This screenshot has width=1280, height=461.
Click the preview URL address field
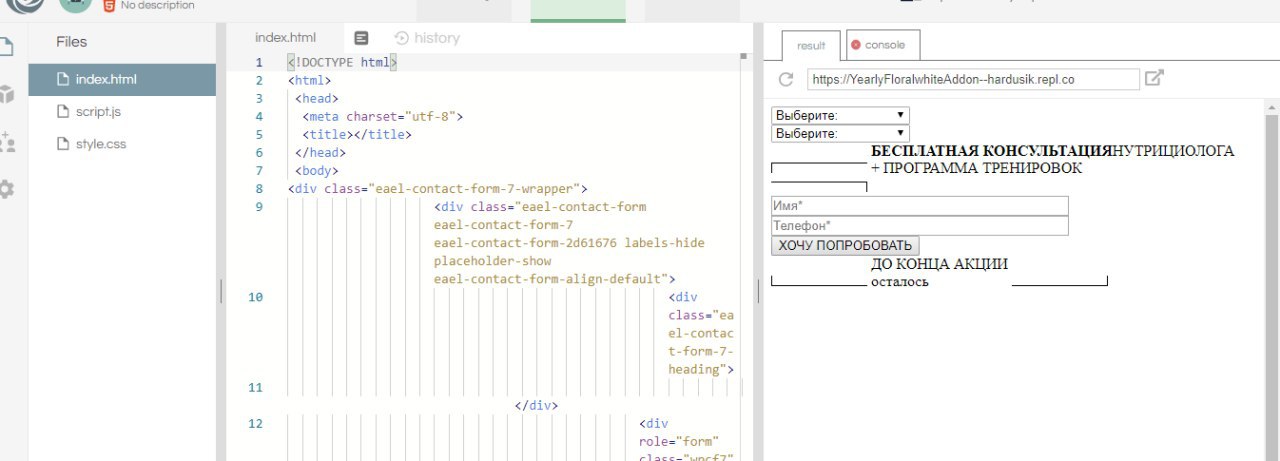coord(972,79)
